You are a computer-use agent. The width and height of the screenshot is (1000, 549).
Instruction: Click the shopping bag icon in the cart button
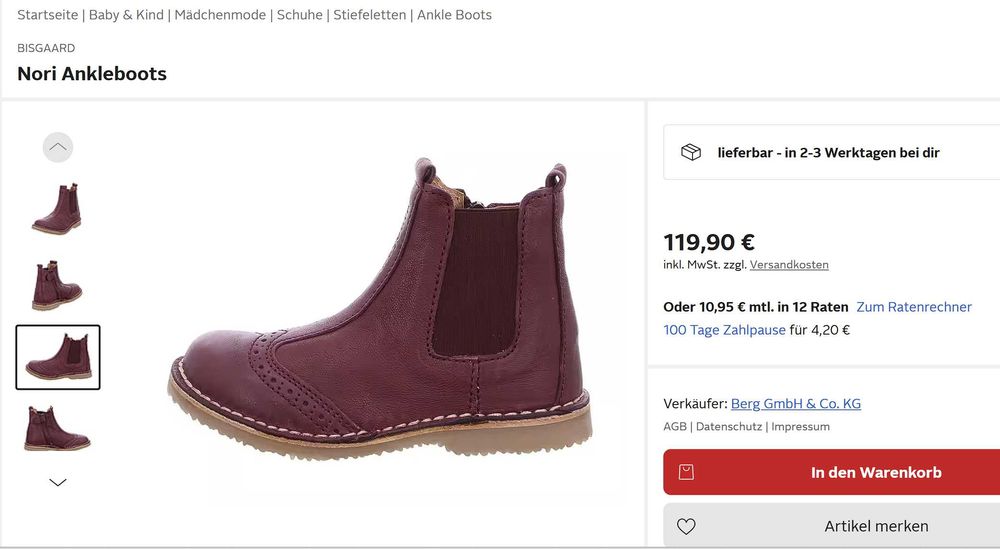(686, 472)
